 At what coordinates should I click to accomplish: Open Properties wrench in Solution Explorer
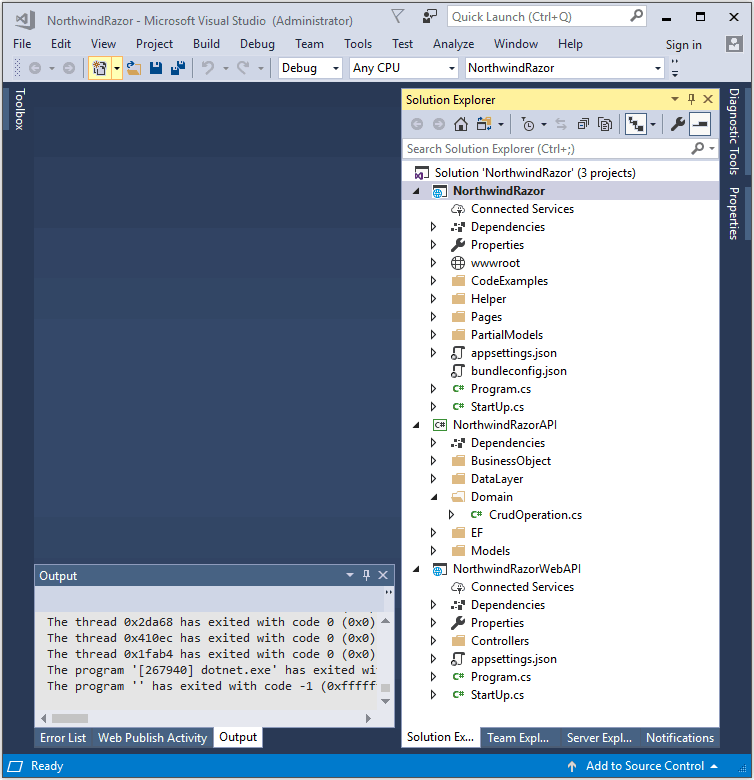pos(677,124)
